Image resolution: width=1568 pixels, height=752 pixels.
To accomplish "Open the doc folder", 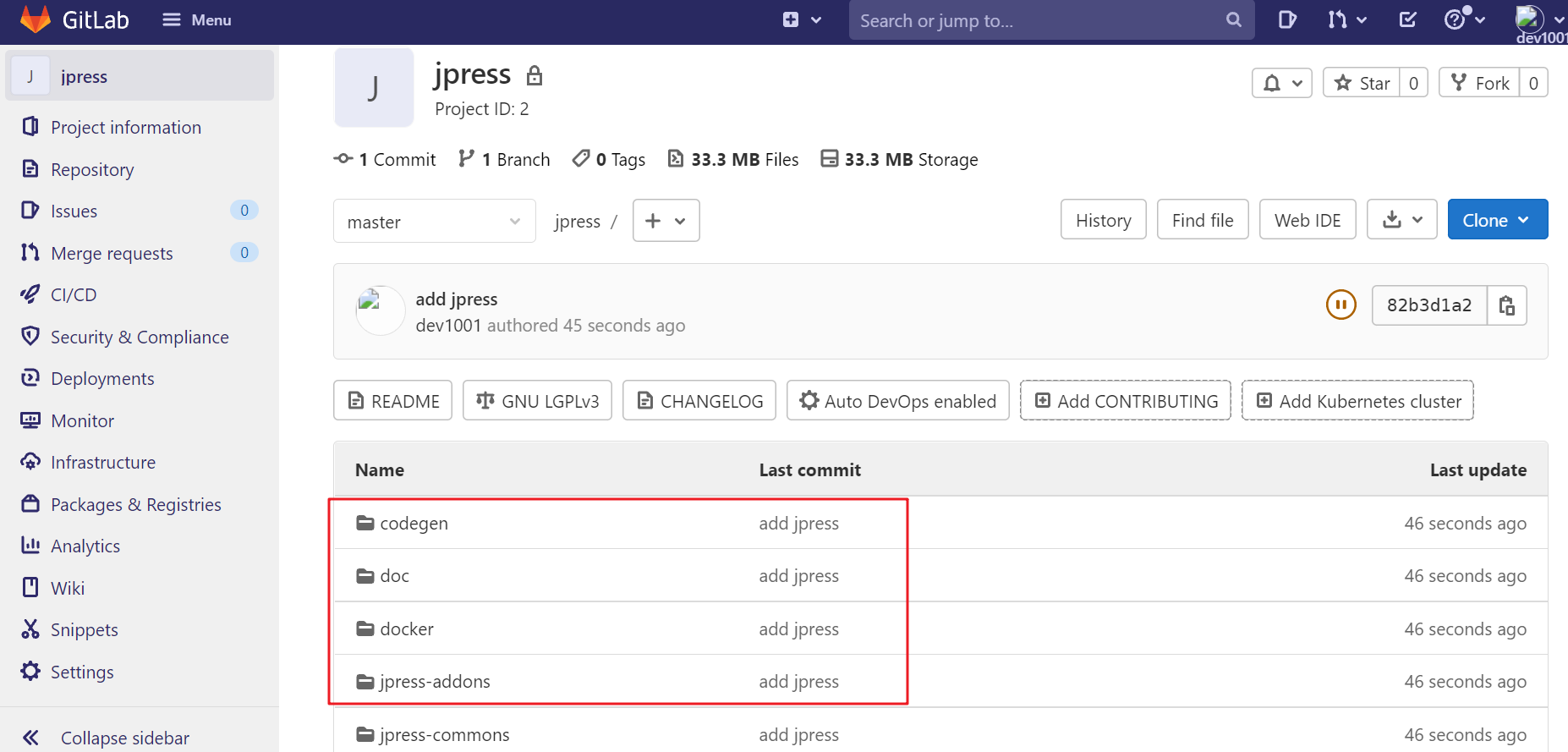I will point(394,575).
